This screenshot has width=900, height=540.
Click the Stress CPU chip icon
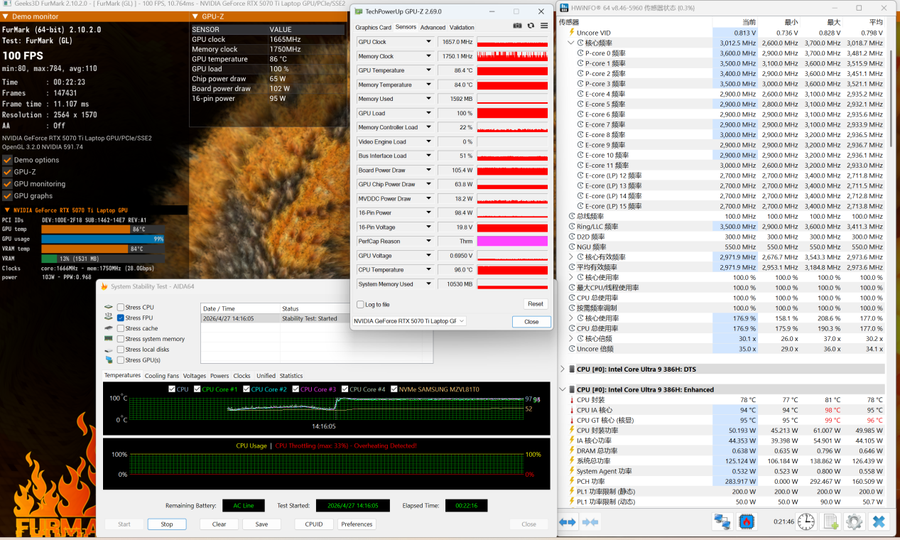coord(108,307)
